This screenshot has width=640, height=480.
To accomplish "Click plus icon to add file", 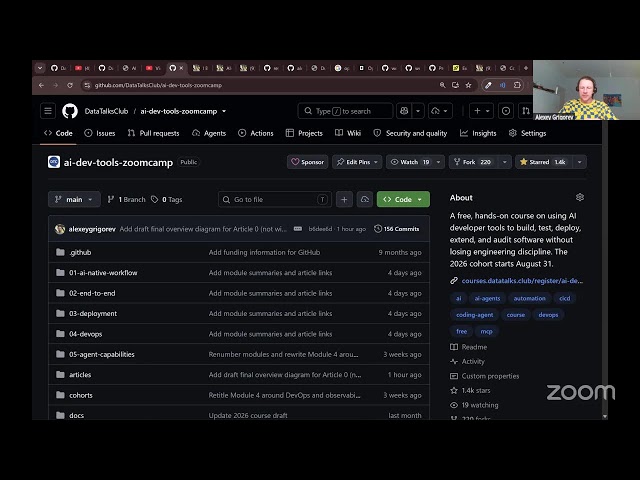I will click(x=344, y=200).
